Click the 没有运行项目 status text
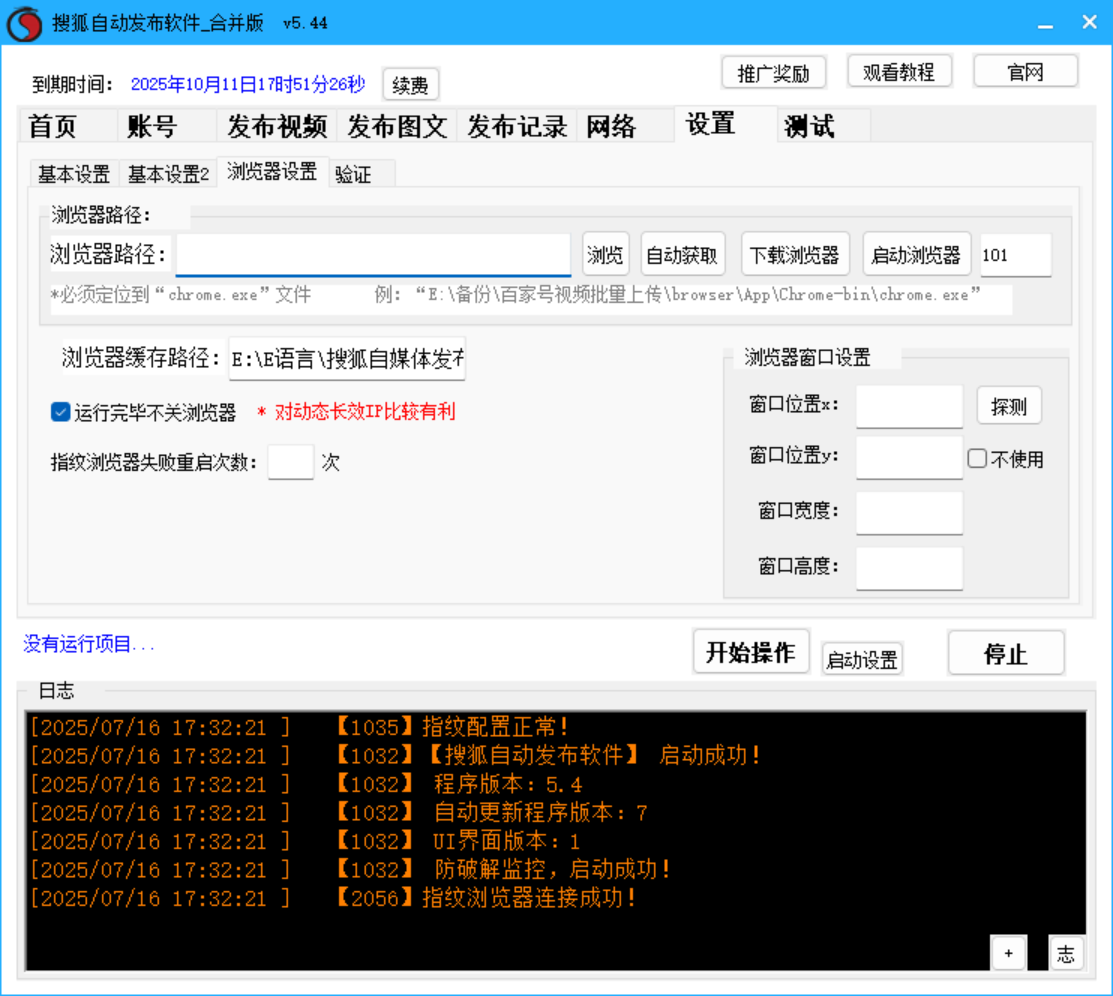The width and height of the screenshot is (1113, 996). point(89,644)
